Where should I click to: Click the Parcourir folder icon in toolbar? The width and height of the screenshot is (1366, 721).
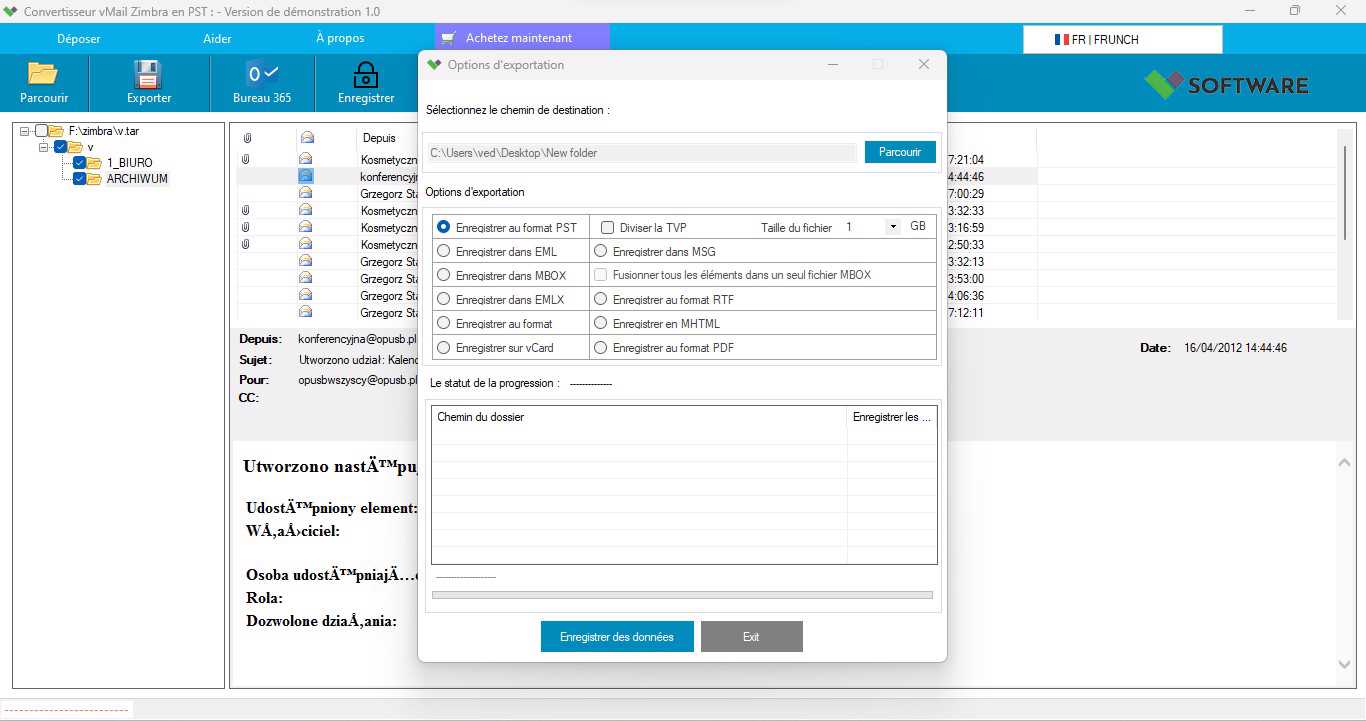tap(43, 74)
